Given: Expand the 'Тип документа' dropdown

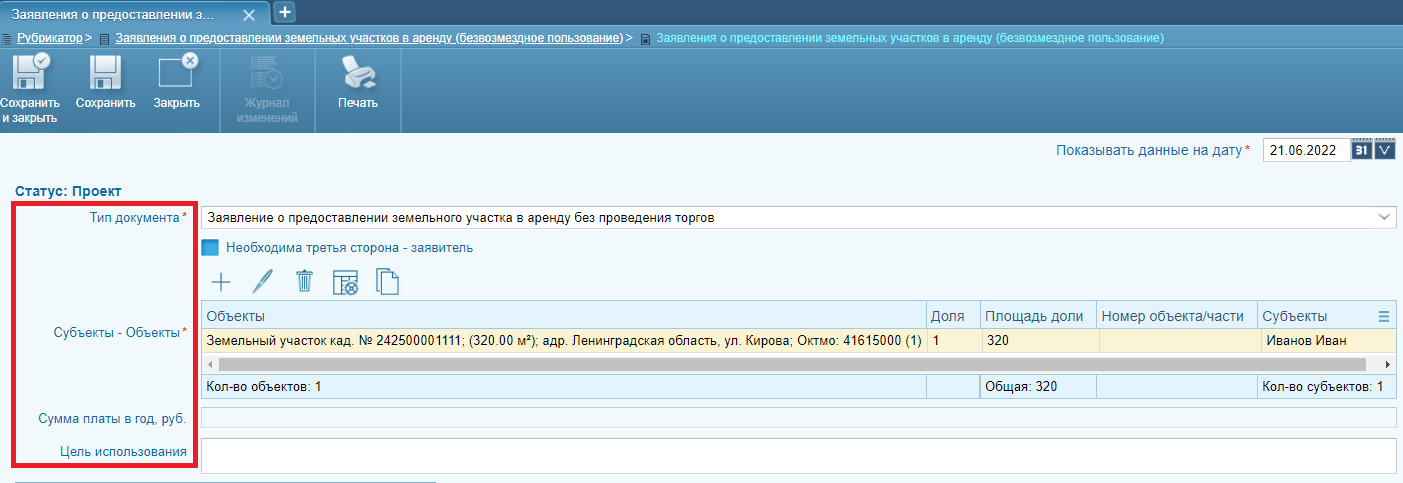Looking at the screenshot, I should (1384, 217).
